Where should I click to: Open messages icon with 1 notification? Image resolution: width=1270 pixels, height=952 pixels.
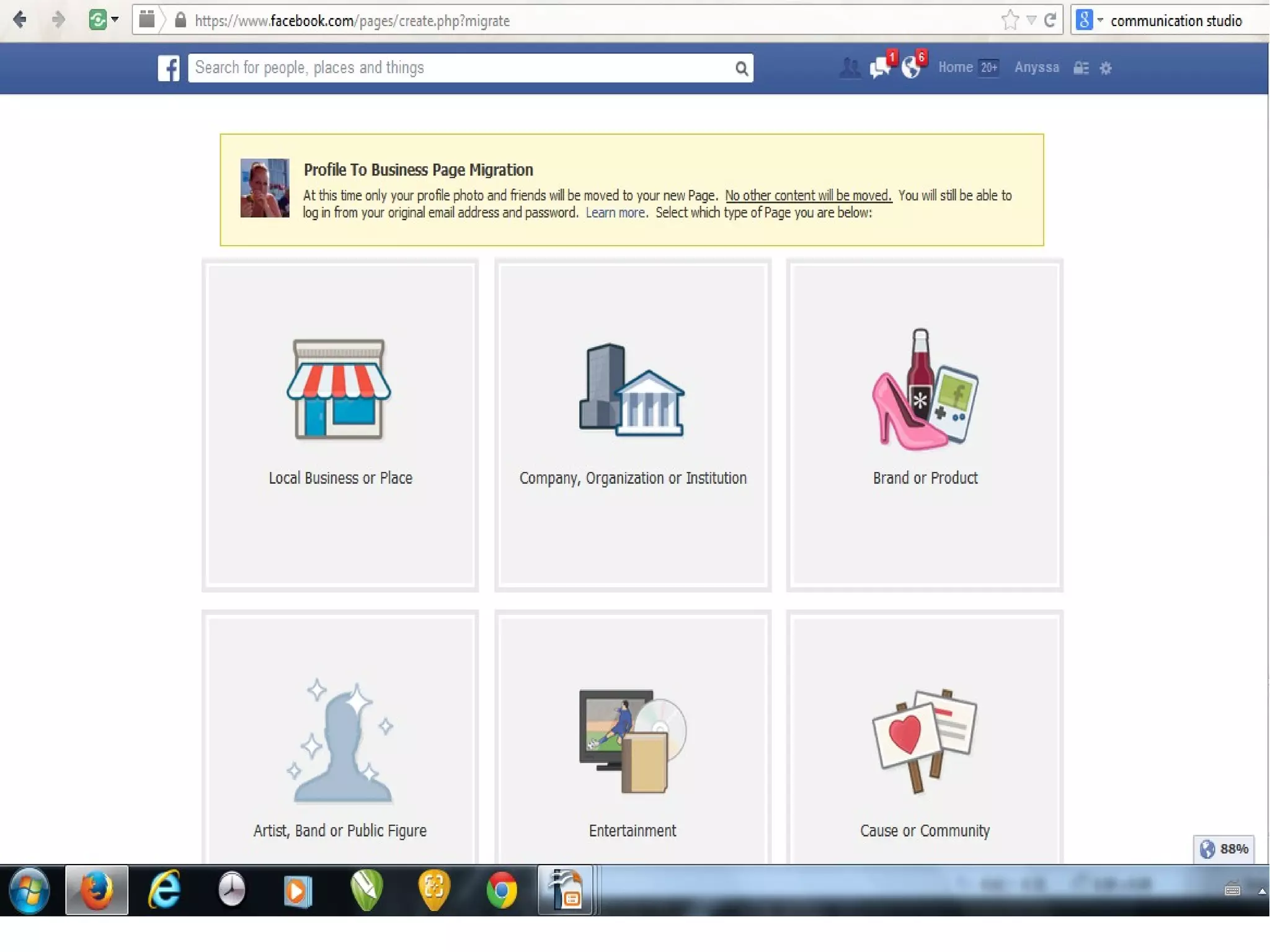[x=881, y=68]
